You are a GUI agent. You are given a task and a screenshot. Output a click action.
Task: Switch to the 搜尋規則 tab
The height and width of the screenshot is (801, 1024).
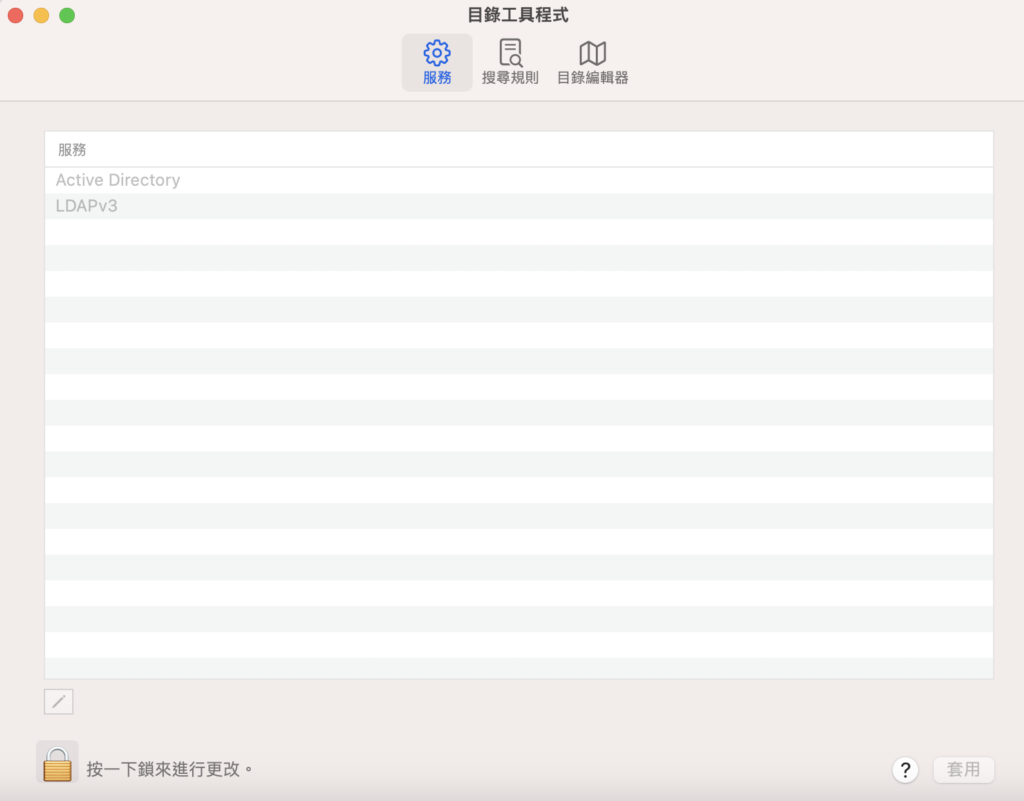(510, 60)
